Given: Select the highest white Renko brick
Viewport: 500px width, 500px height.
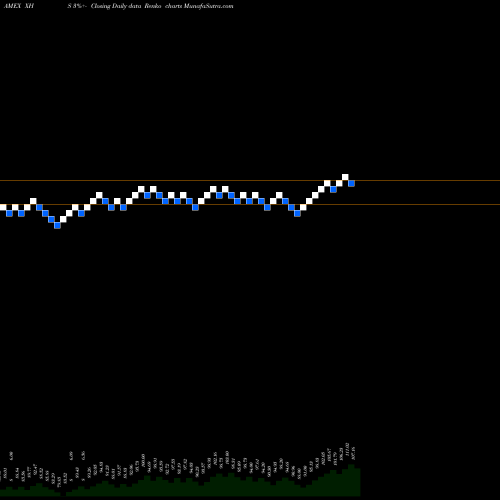Looking at the screenshot, I should tap(345, 177).
